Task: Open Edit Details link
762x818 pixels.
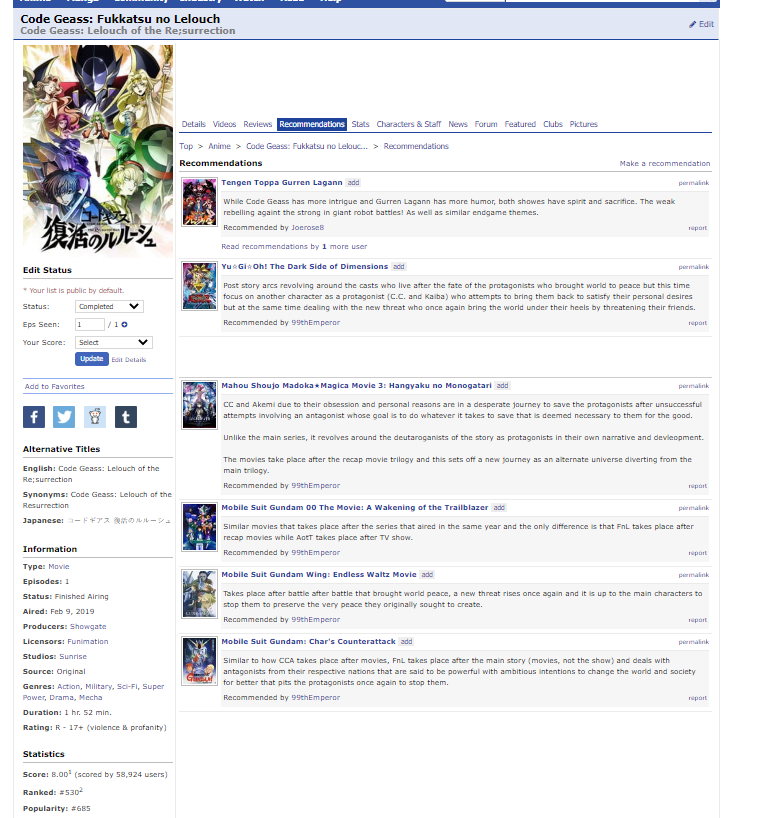Action: tap(129, 359)
